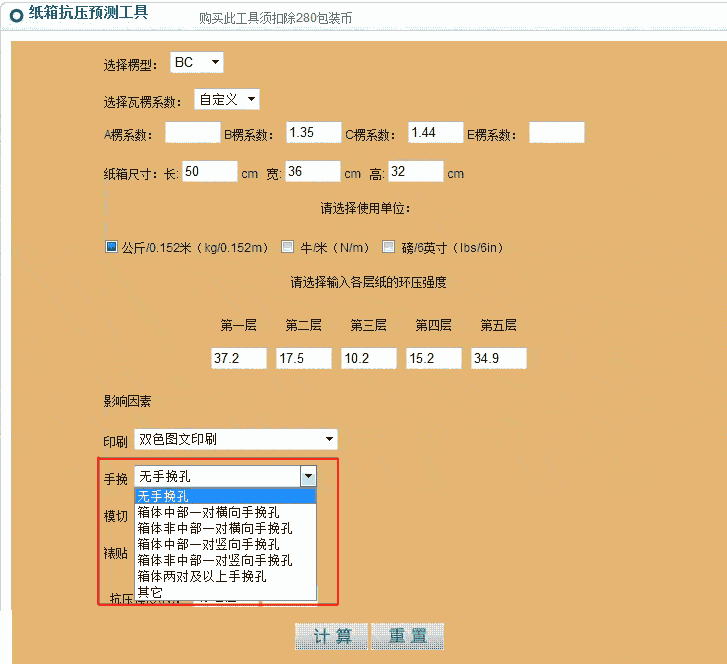The image size is (727, 664).
Task: Open the 印刷 双色图文印刷 dropdown
Action: pyautogui.click(x=236, y=439)
